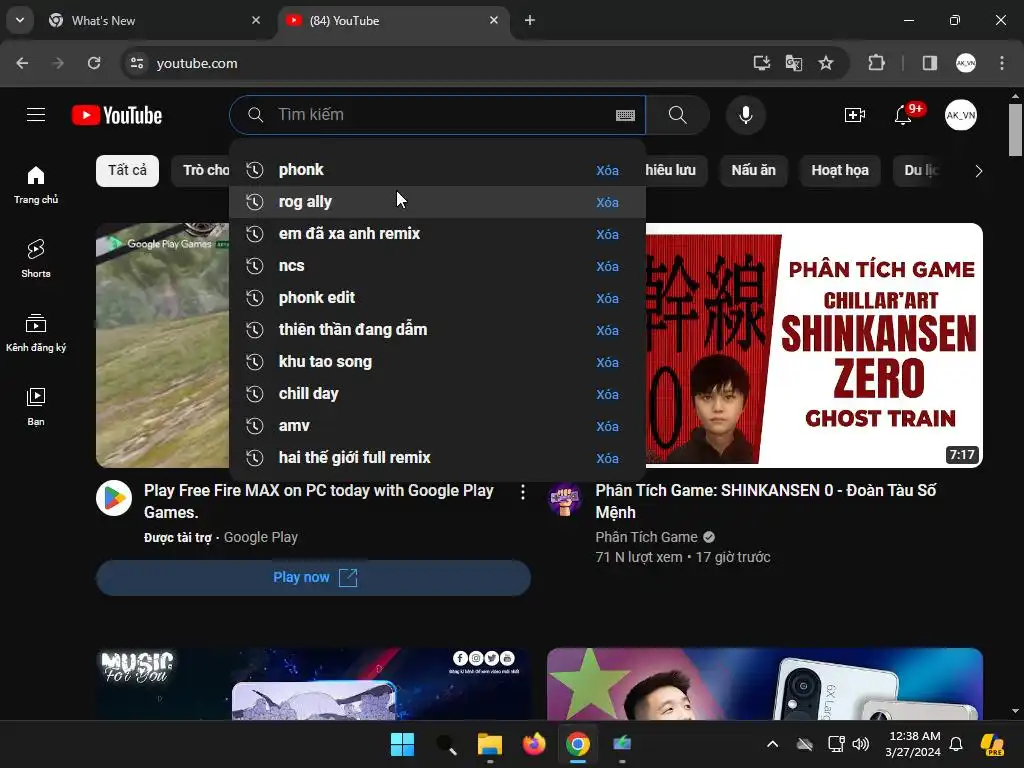The image size is (1024, 768).
Task: Open site information icon in address bar
Action: pos(137,63)
